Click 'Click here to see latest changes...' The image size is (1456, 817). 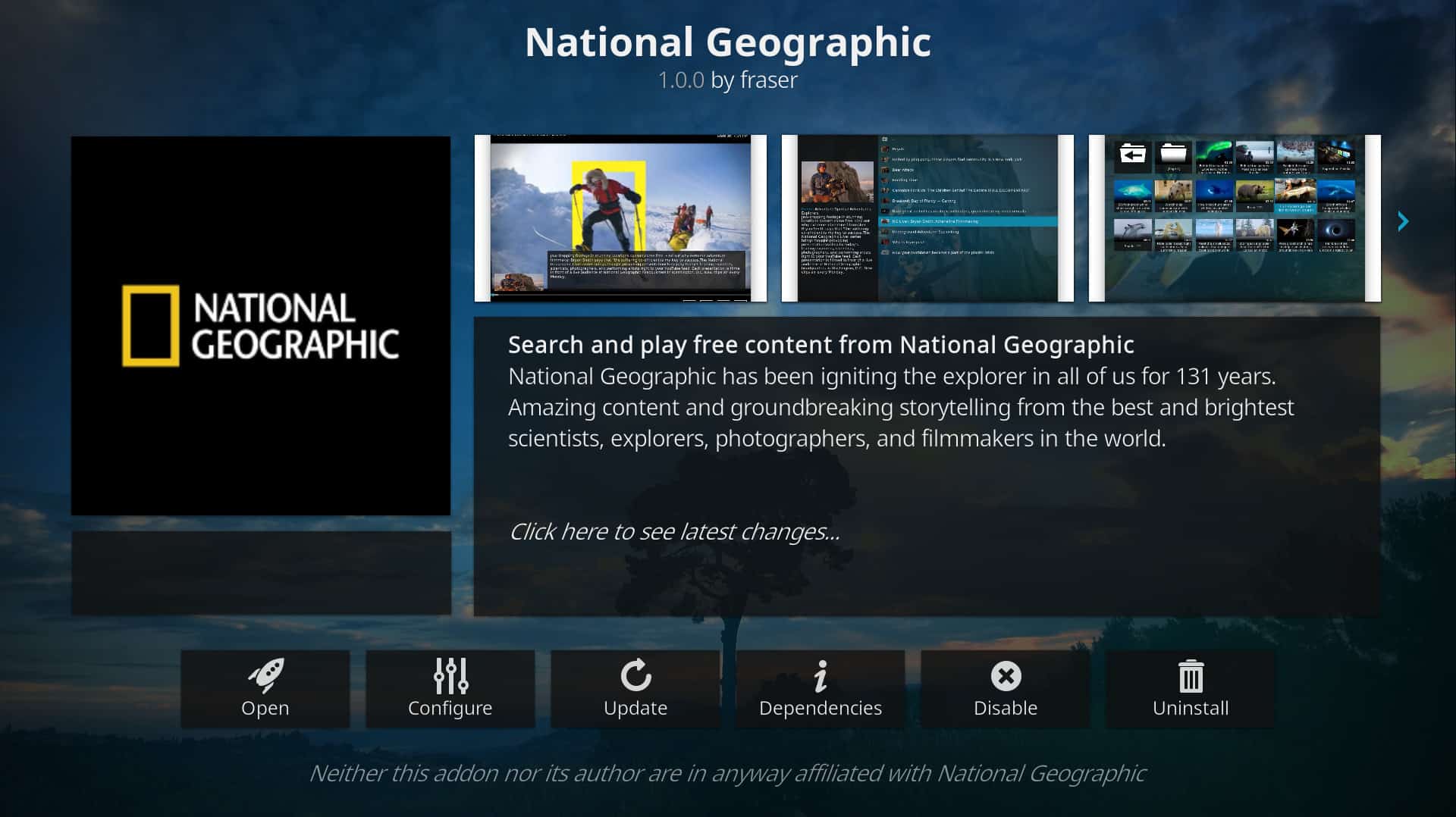pyautogui.click(x=675, y=532)
